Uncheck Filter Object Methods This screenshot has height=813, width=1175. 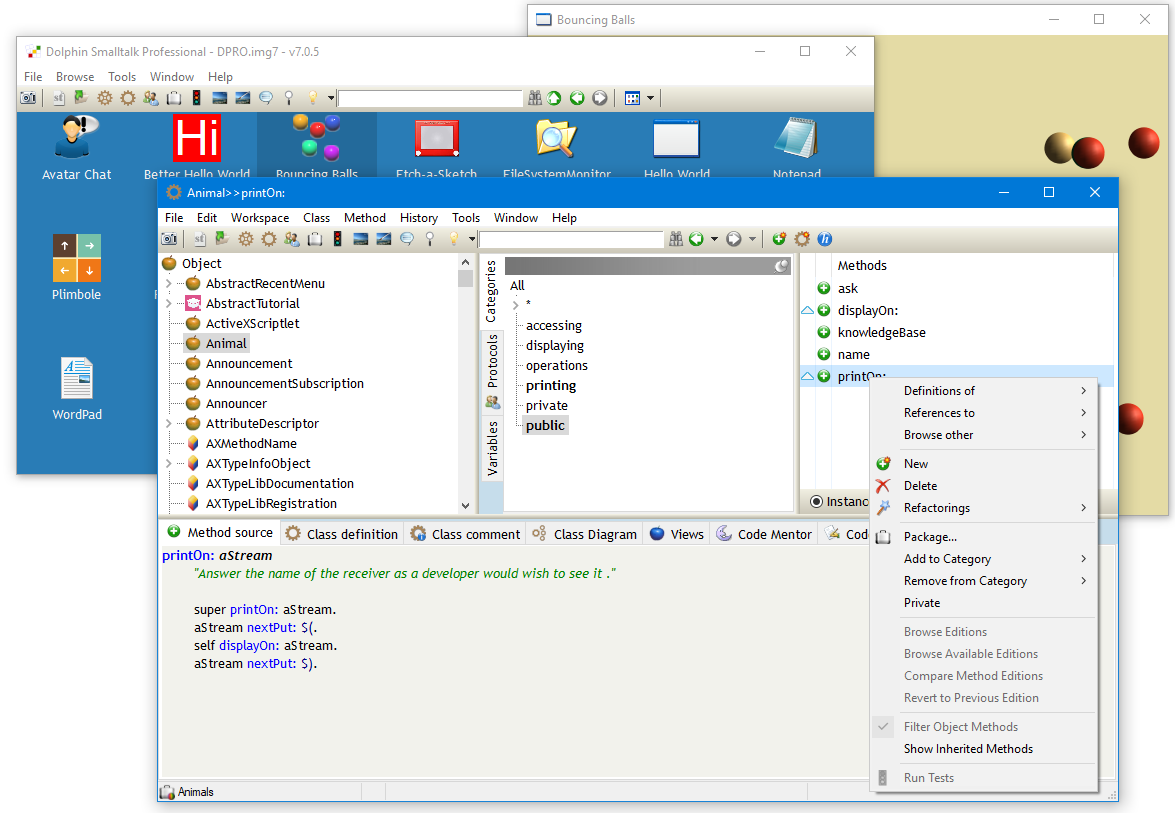tap(961, 726)
